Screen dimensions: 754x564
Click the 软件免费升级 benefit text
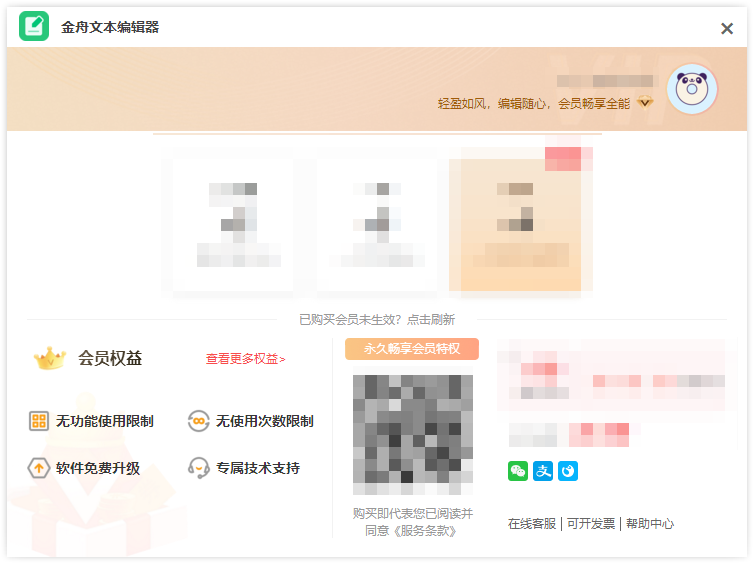98,468
